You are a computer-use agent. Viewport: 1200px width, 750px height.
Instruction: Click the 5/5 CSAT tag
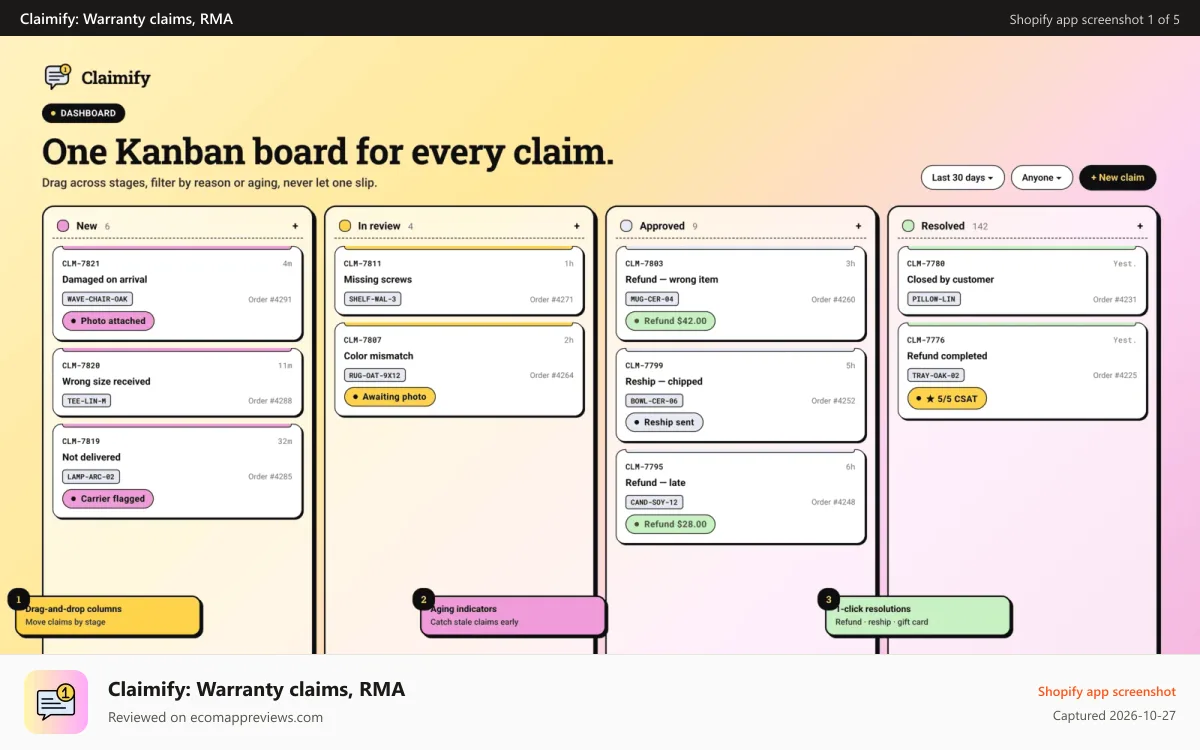[x=948, y=398]
